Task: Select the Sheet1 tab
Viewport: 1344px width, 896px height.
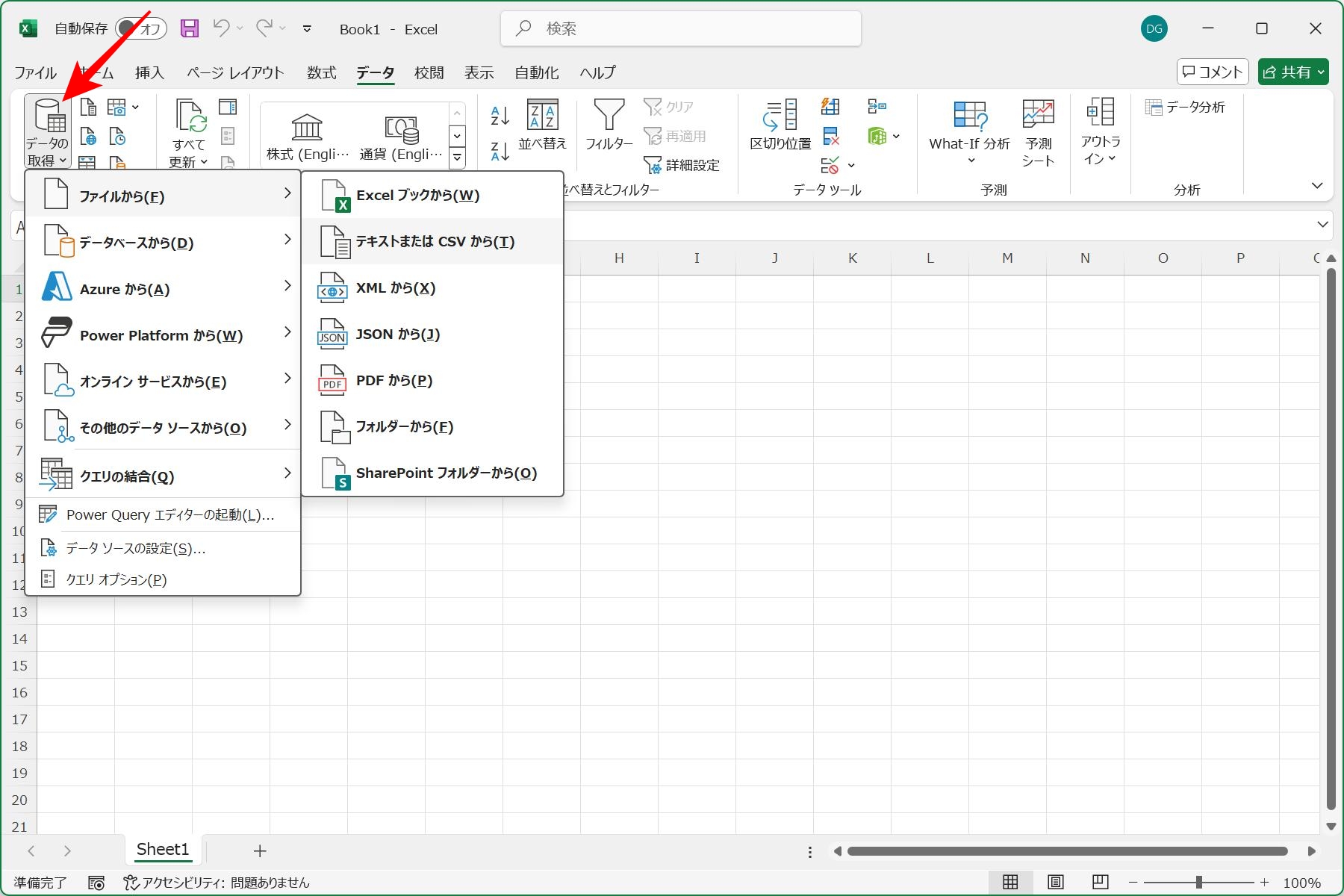Action: [x=163, y=850]
